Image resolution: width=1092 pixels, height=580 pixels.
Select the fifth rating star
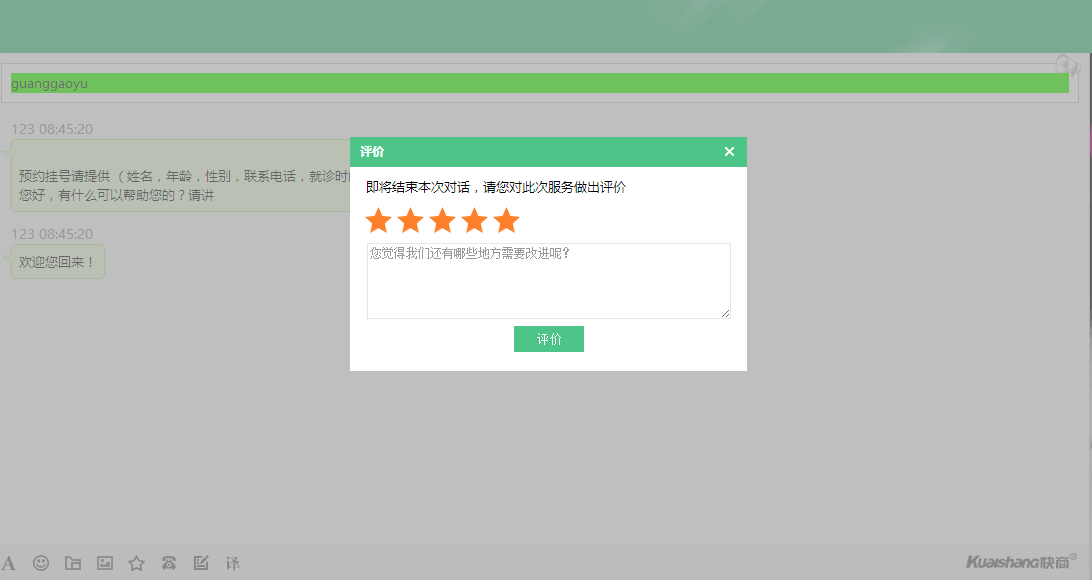pos(507,221)
